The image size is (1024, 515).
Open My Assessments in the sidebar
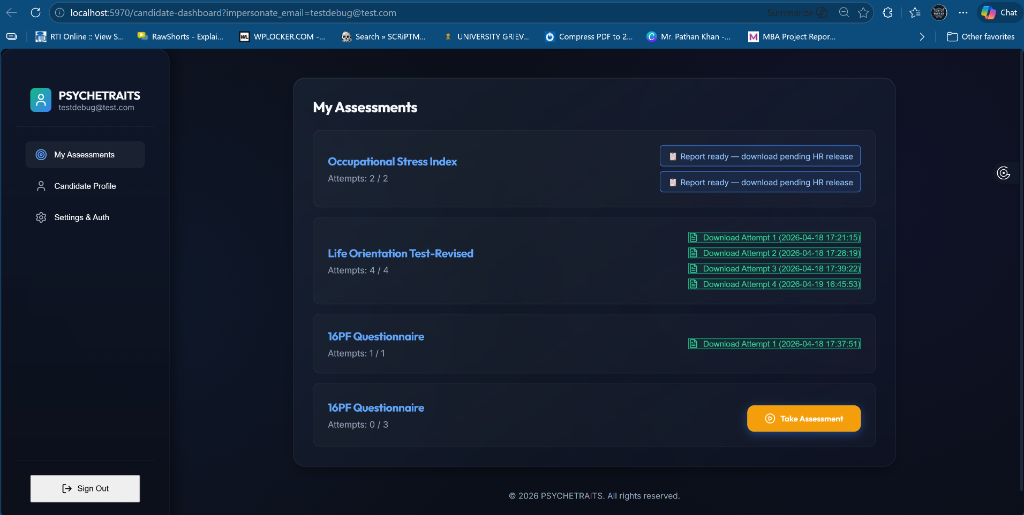[x=85, y=155]
